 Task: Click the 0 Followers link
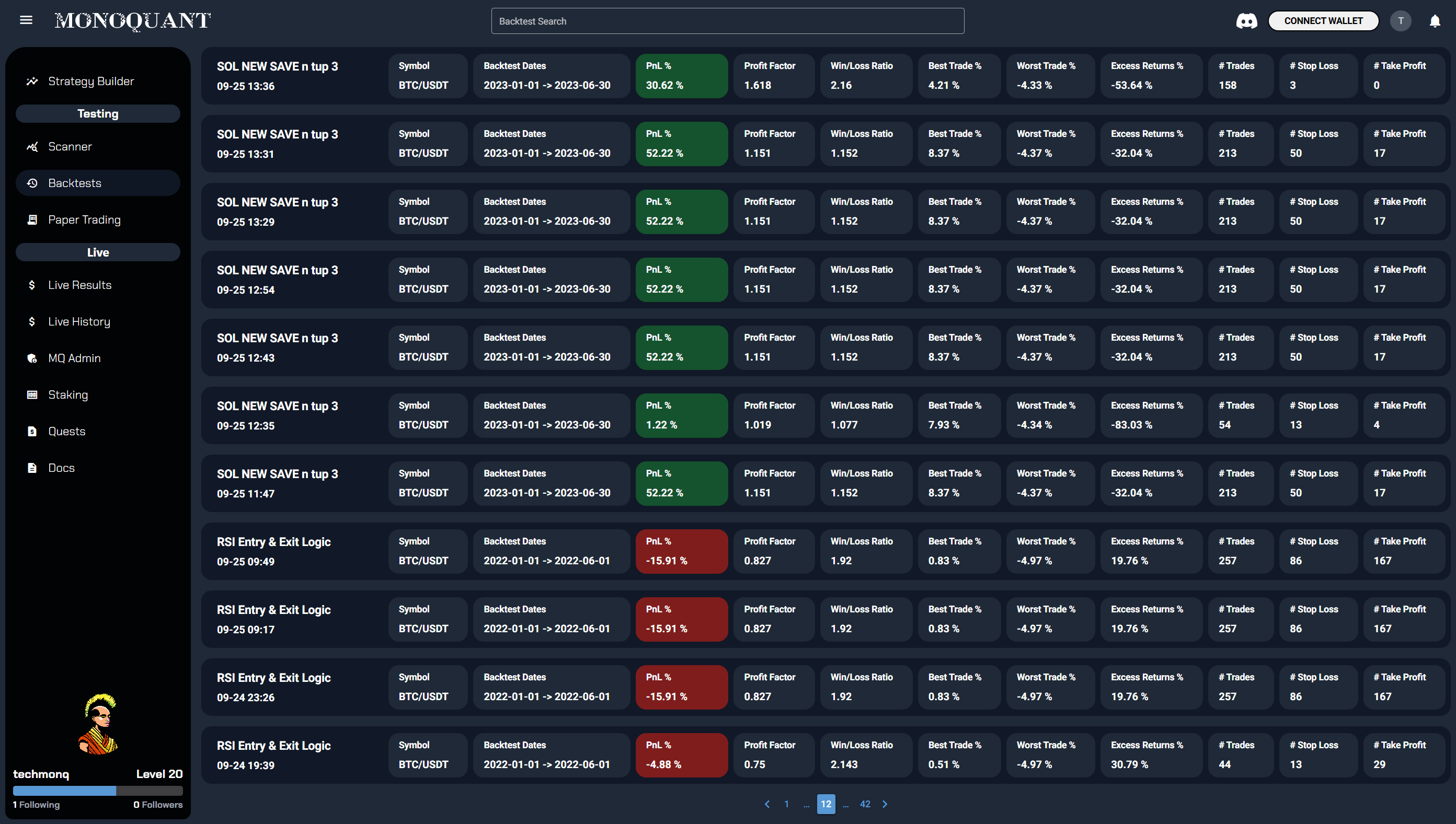[158, 804]
